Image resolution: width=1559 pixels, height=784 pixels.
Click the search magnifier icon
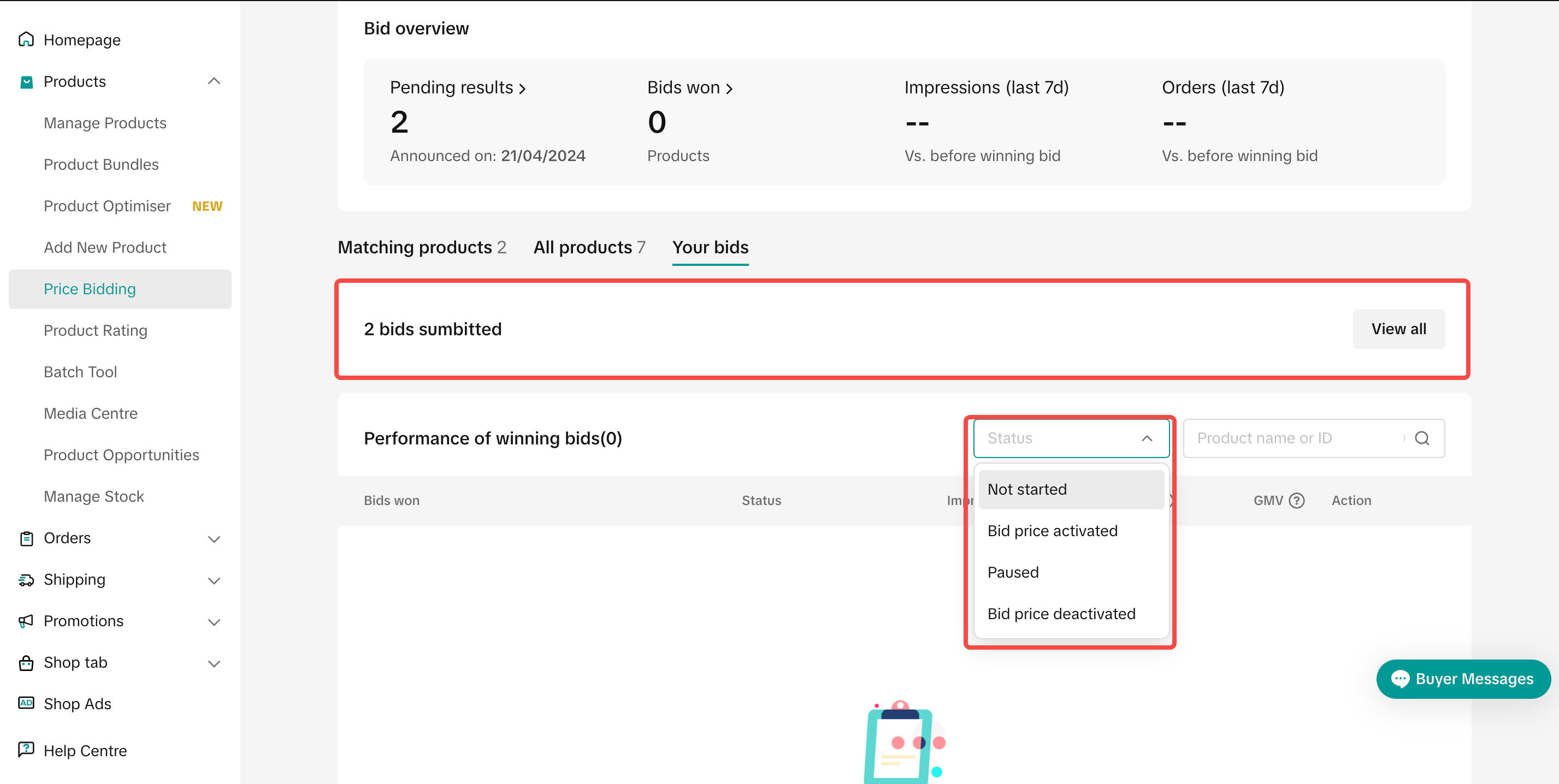point(1422,438)
